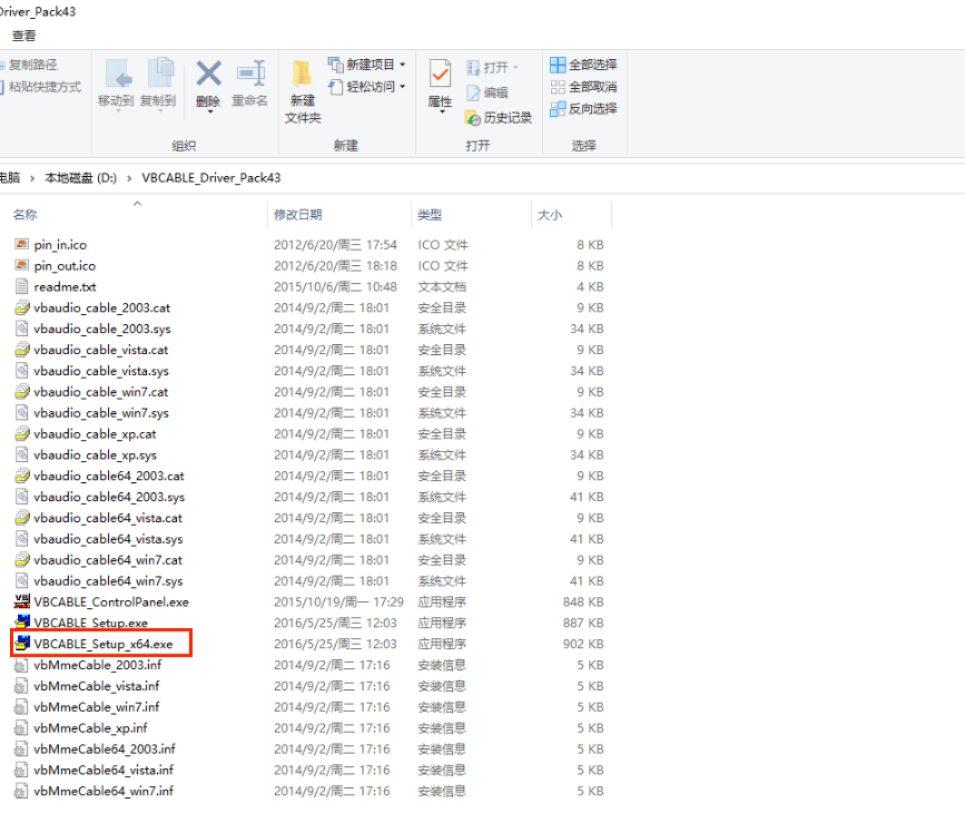
Task: Select the vbaudio_cable64_vista.cat file name
Action: pyautogui.click(x=108, y=518)
